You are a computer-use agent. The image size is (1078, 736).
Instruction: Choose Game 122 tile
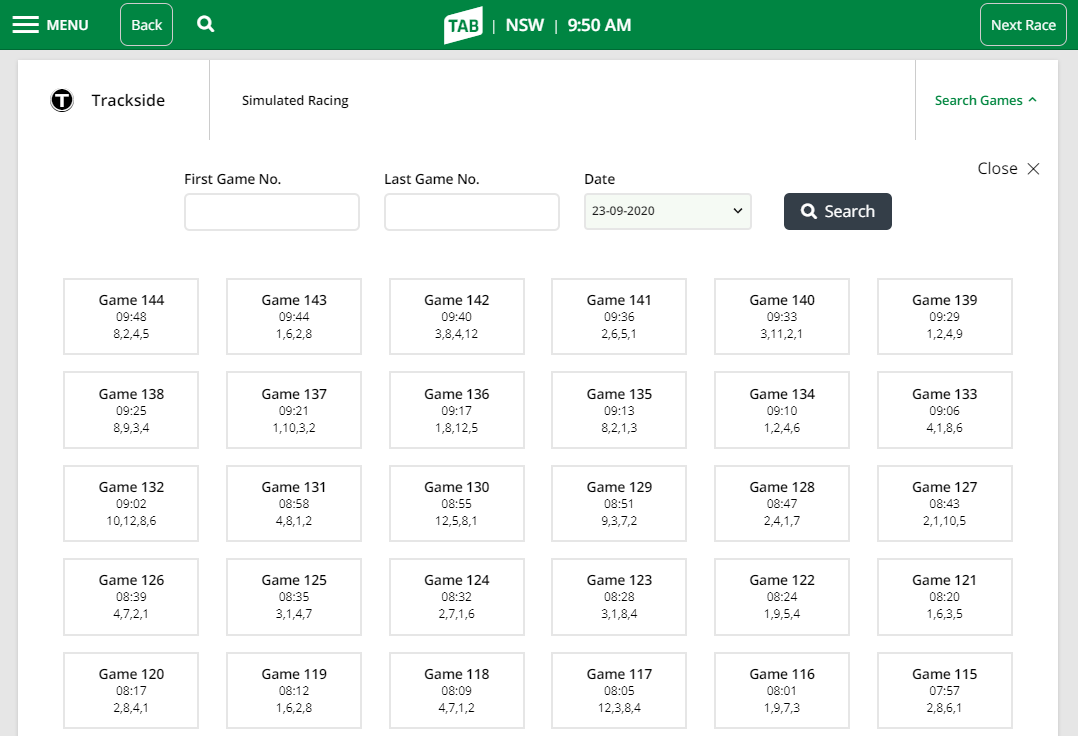pyautogui.click(x=782, y=597)
